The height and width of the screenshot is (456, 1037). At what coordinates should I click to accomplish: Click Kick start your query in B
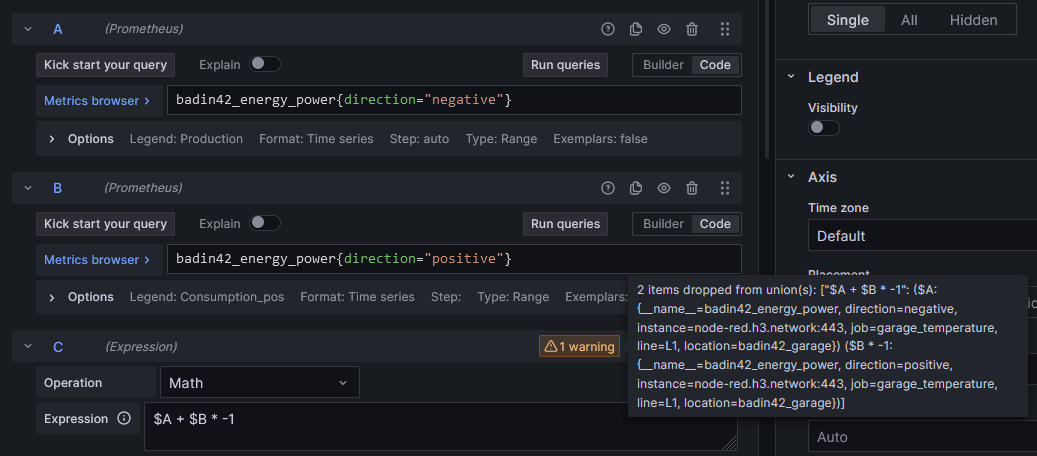105,224
